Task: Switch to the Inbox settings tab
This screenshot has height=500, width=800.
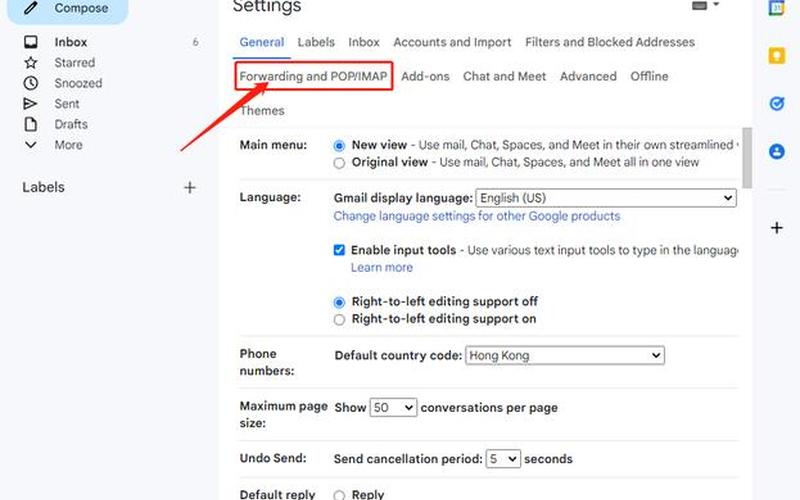Action: click(x=364, y=42)
